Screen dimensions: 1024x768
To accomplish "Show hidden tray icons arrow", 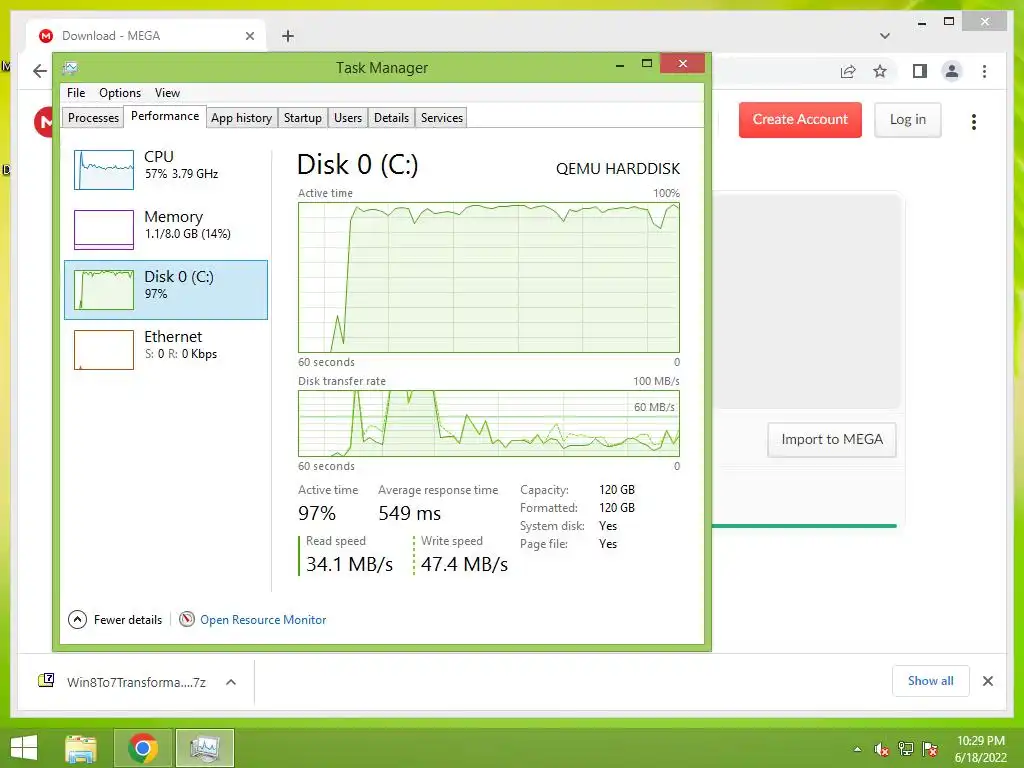I will pos(857,749).
